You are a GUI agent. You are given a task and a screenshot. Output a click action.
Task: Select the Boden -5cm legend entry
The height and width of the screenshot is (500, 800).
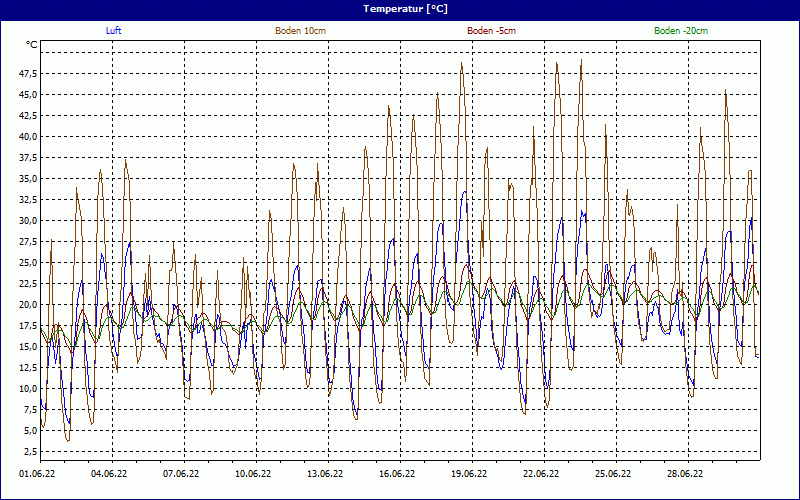491,31
